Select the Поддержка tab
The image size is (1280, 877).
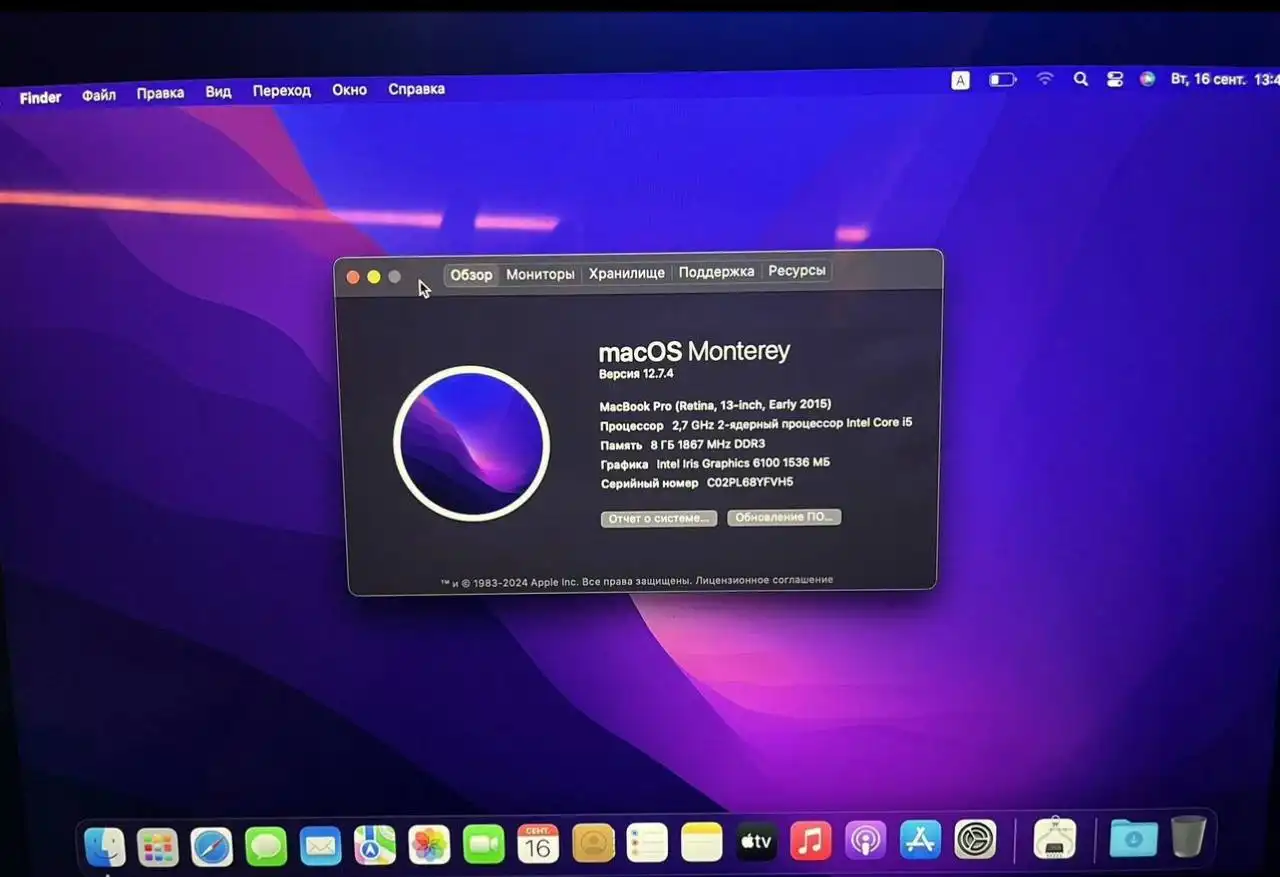716,271
